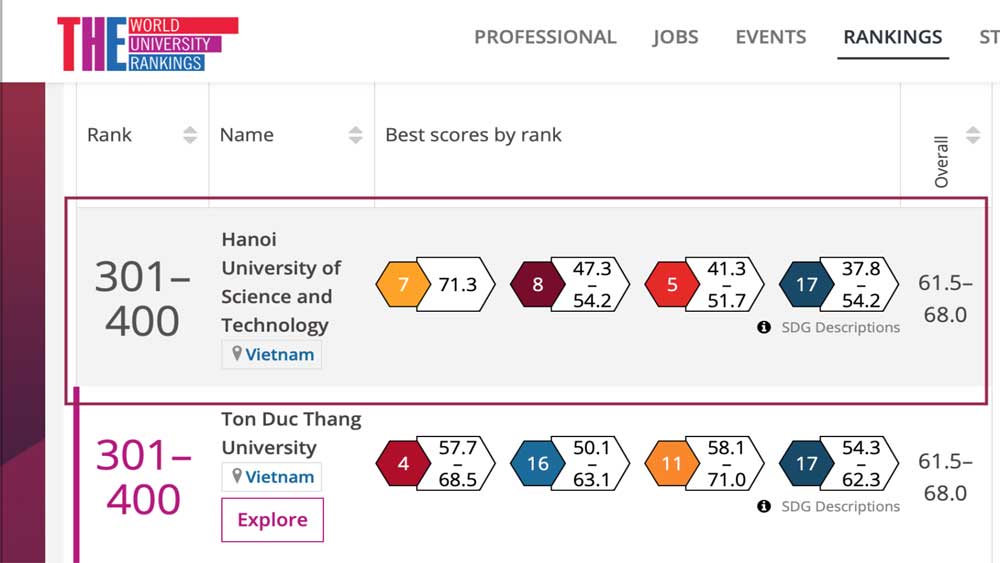Sort by Overall score column arrows
The height and width of the screenshot is (563, 1000).
[x=973, y=135]
